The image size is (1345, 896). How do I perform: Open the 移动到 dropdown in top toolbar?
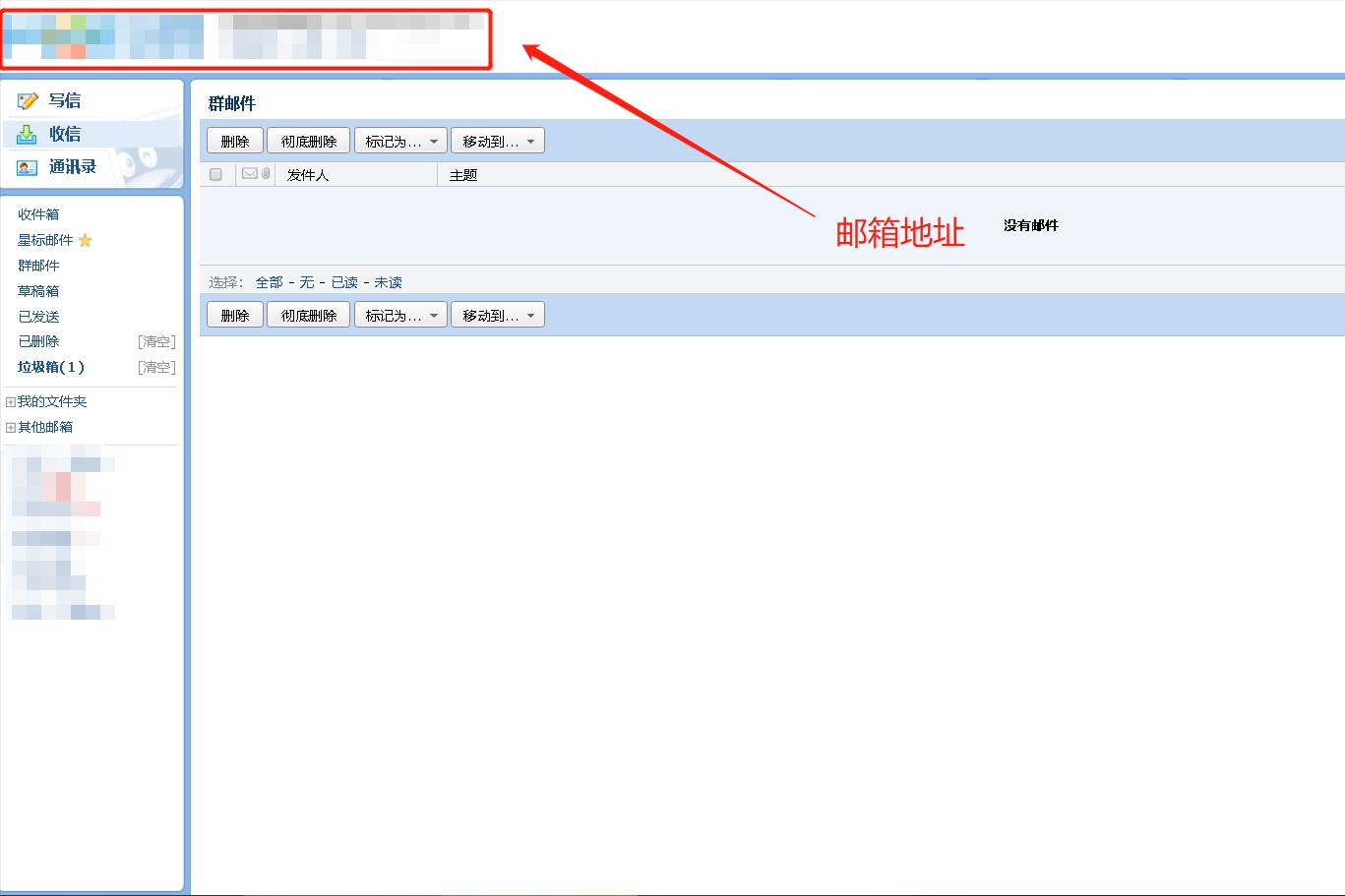(497, 140)
